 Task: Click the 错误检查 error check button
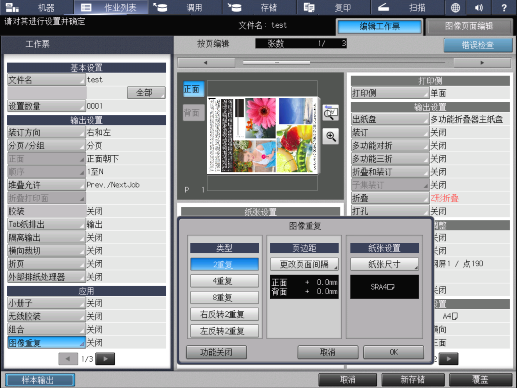tap(478, 45)
